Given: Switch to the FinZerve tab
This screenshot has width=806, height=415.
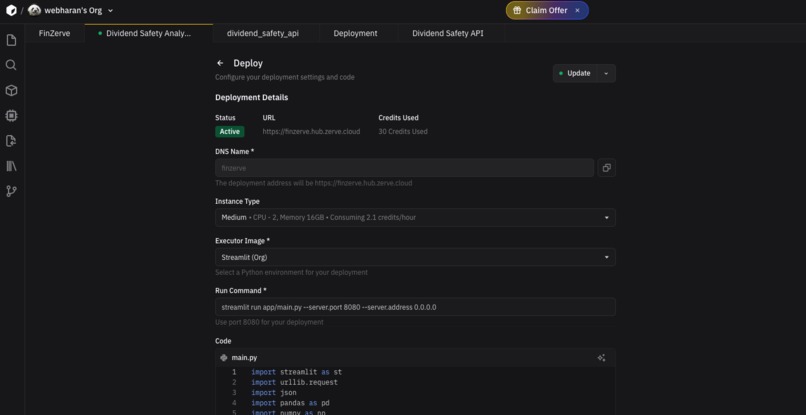Looking at the screenshot, I should [x=54, y=33].
